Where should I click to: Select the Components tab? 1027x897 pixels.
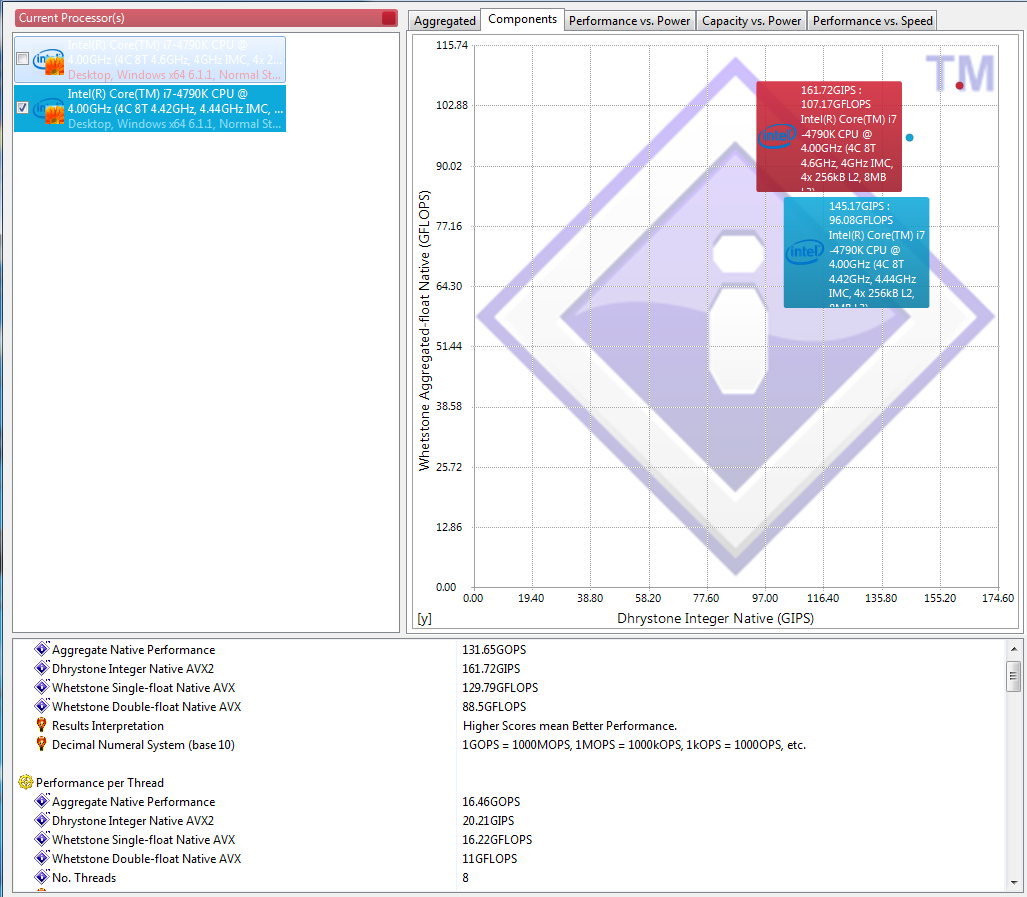(x=523, y=19)
